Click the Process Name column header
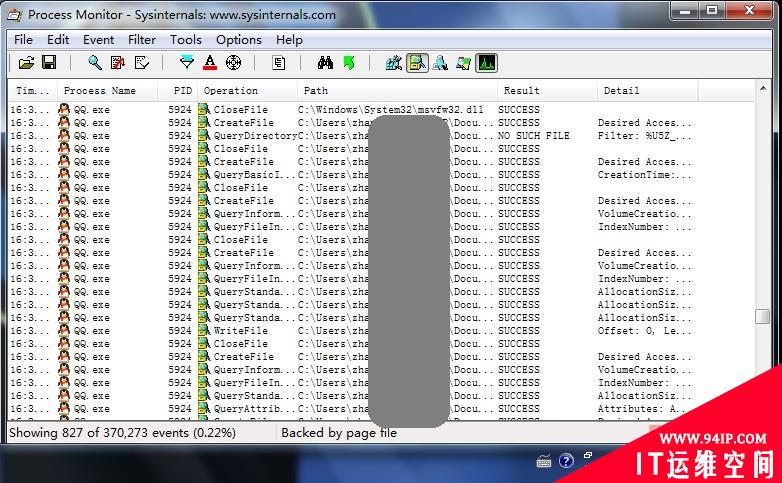The width and height of the screenshot is (782, 483). pyautogui.click(x=108, y=91)
